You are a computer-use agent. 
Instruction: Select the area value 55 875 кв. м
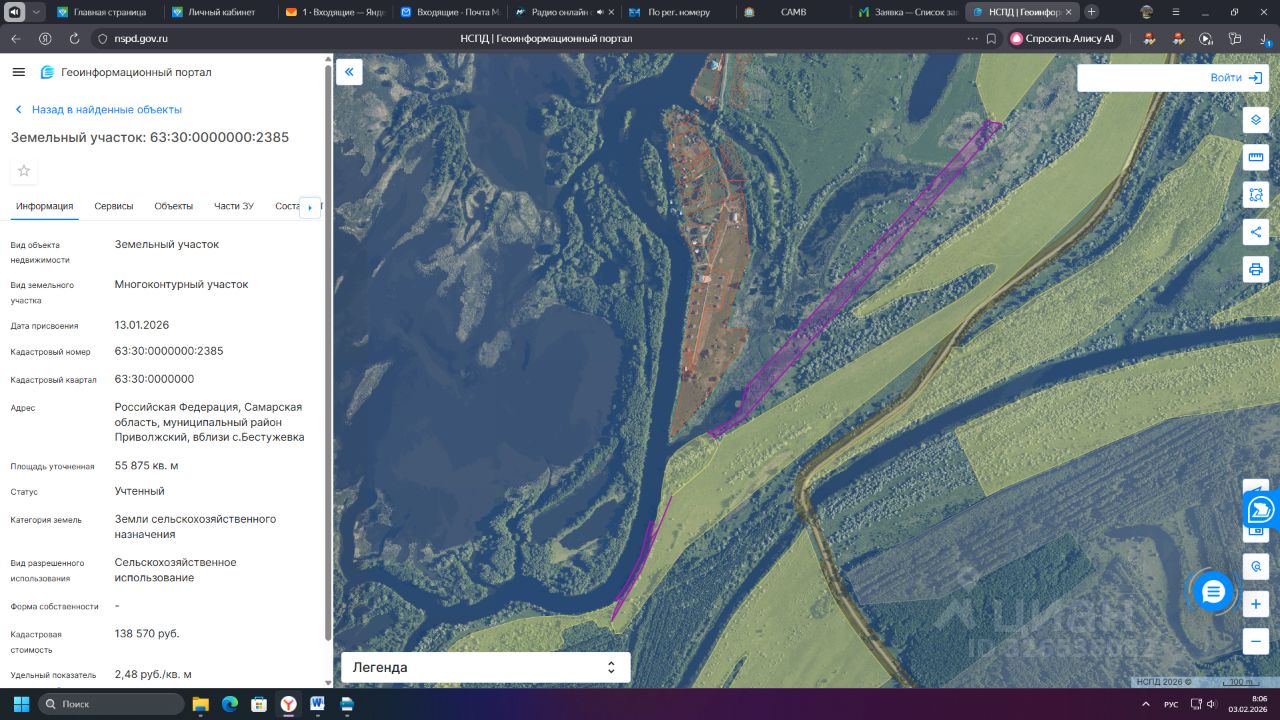pyautogui.click(x=147, y=466)
